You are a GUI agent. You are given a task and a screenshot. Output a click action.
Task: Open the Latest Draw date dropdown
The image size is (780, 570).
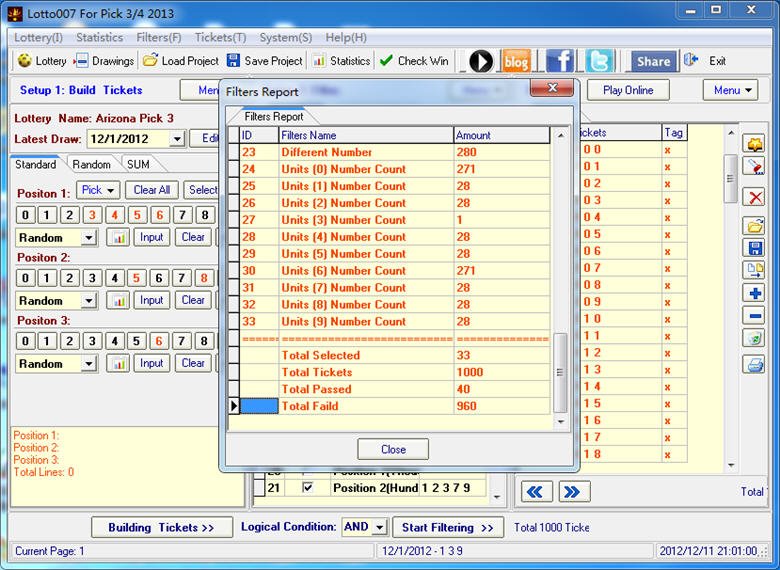[x=177, y=139]
